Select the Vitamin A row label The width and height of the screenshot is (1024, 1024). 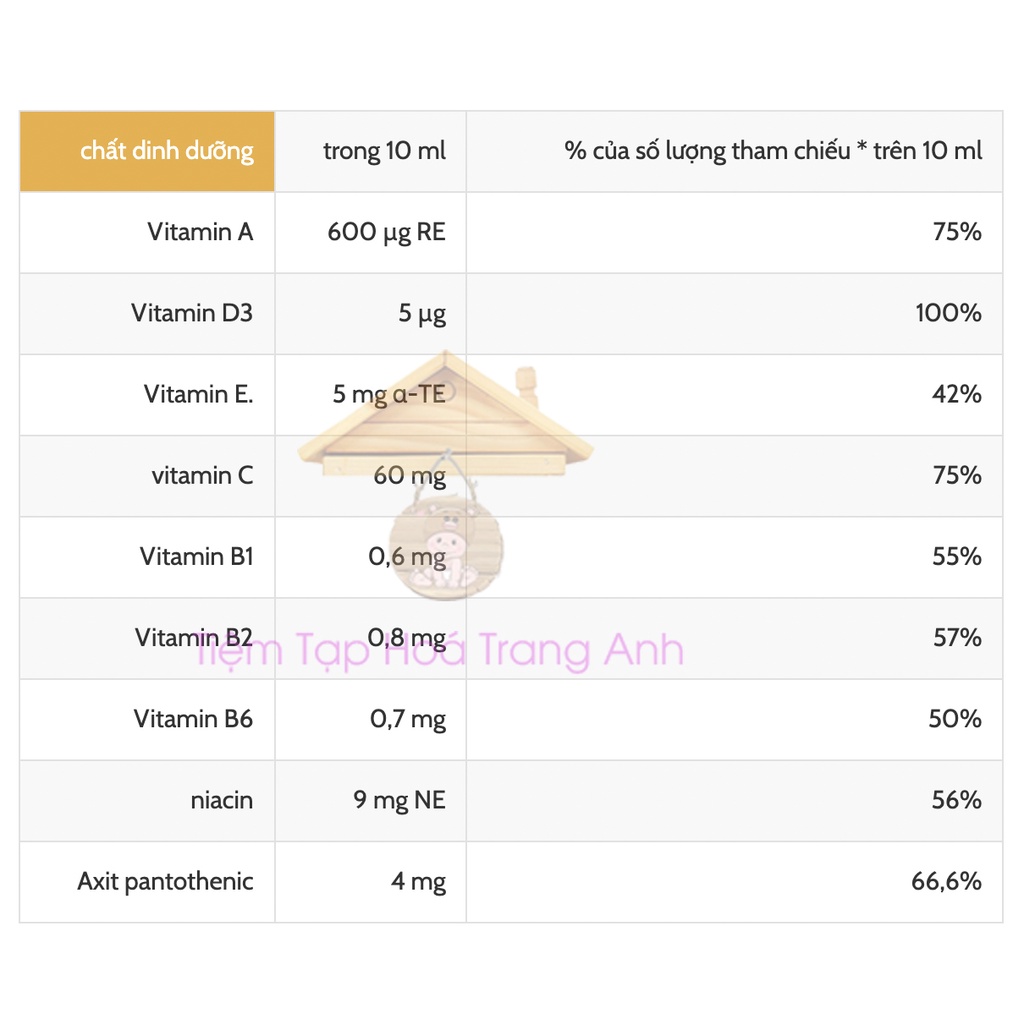(200, 232)
